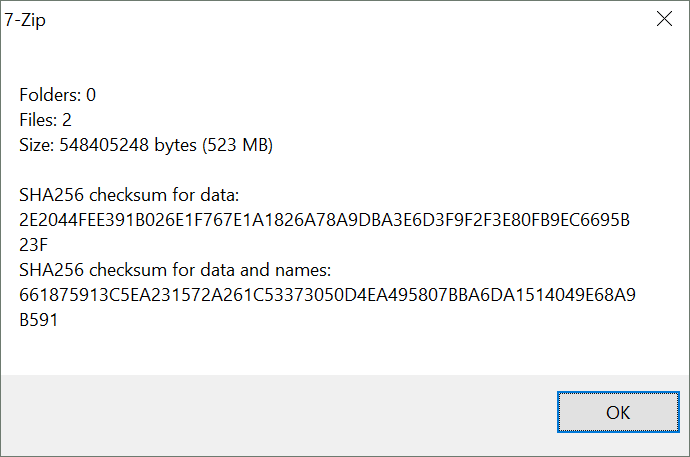Click the empty title bar area

(343, 19)
